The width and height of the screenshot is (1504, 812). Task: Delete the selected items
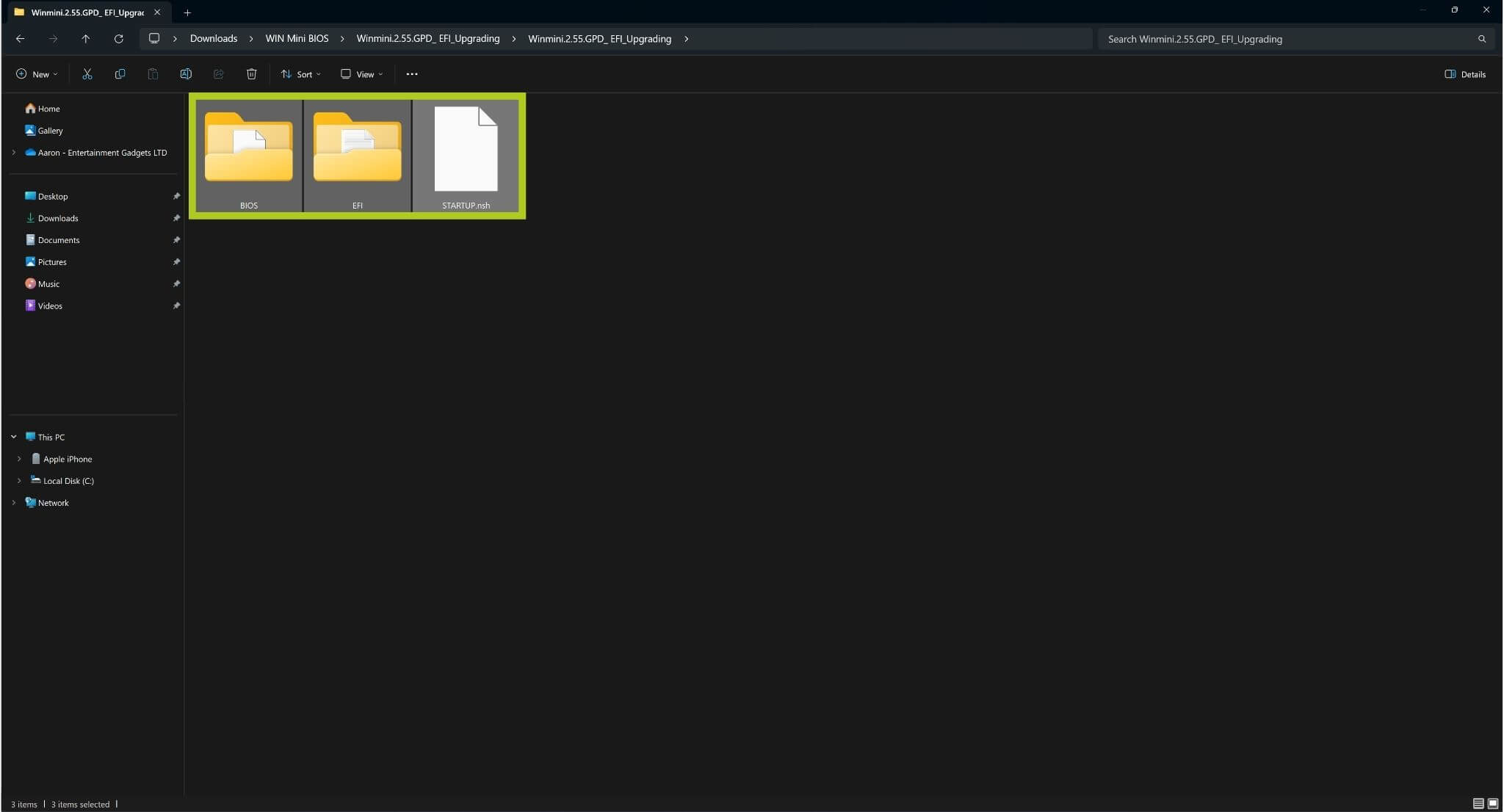click(252, 73)
